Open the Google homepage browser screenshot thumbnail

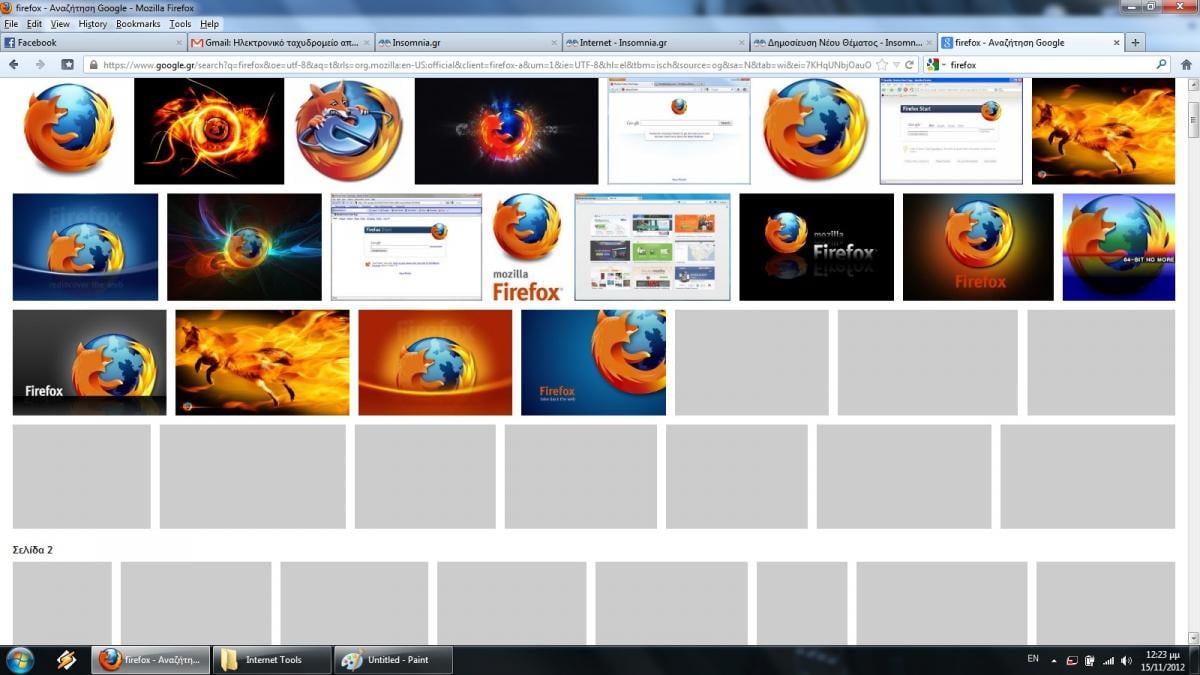coord(679,131)
